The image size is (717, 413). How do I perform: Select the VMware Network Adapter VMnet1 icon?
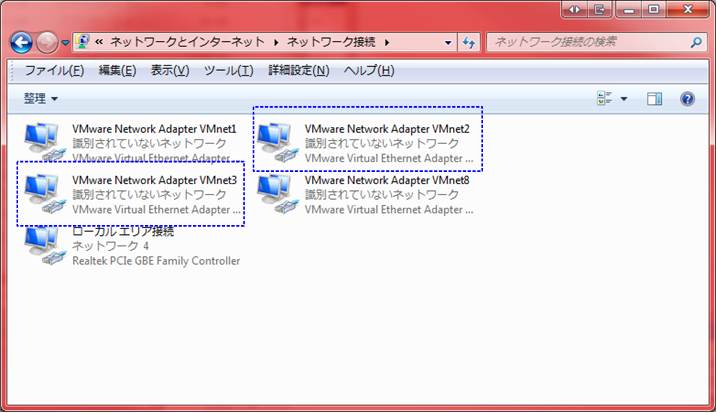click(42, 141)
